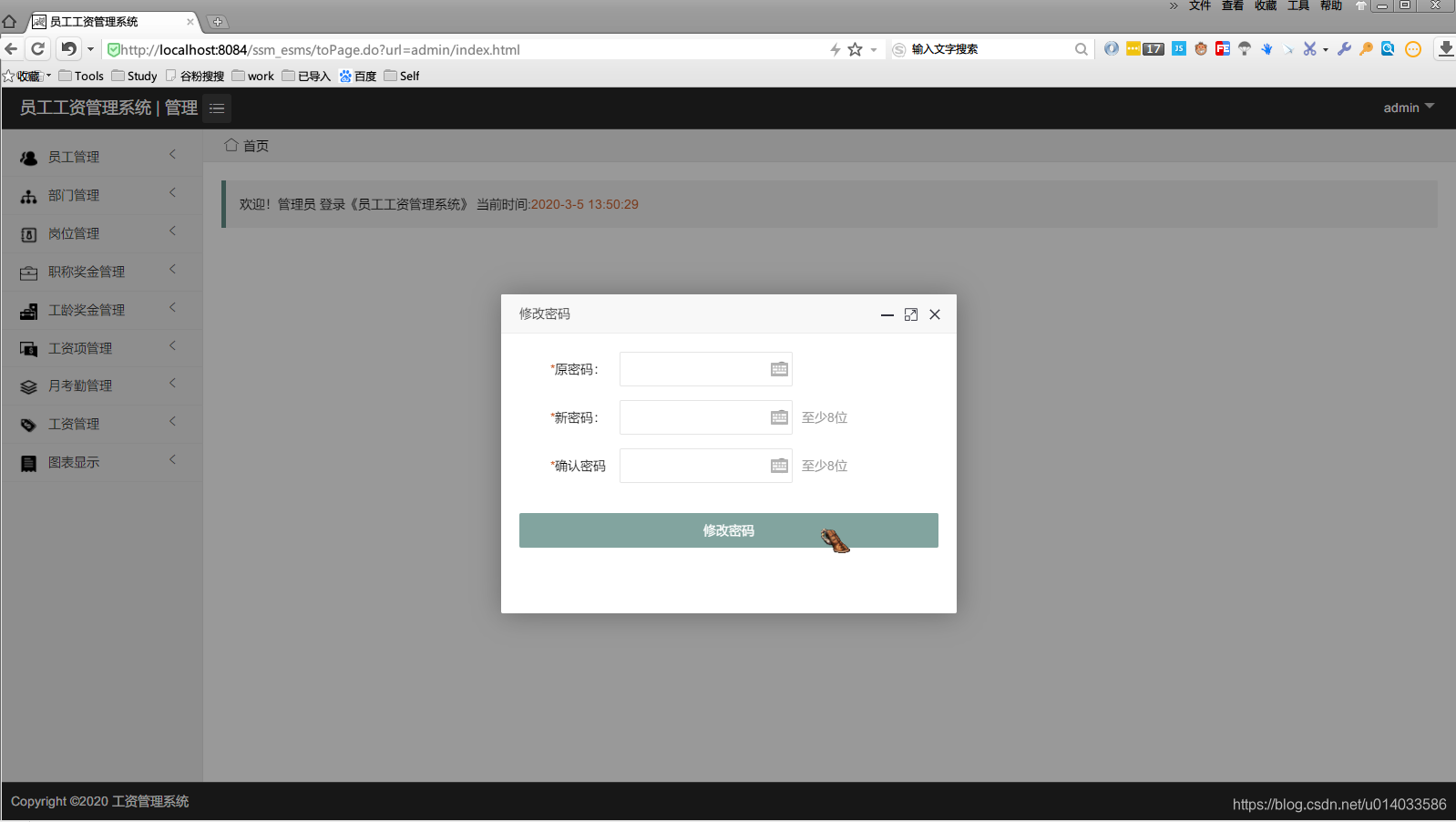Open dropdown next to bookmark star
Screen dimensions: 1456x822
[x=873, y=50]
